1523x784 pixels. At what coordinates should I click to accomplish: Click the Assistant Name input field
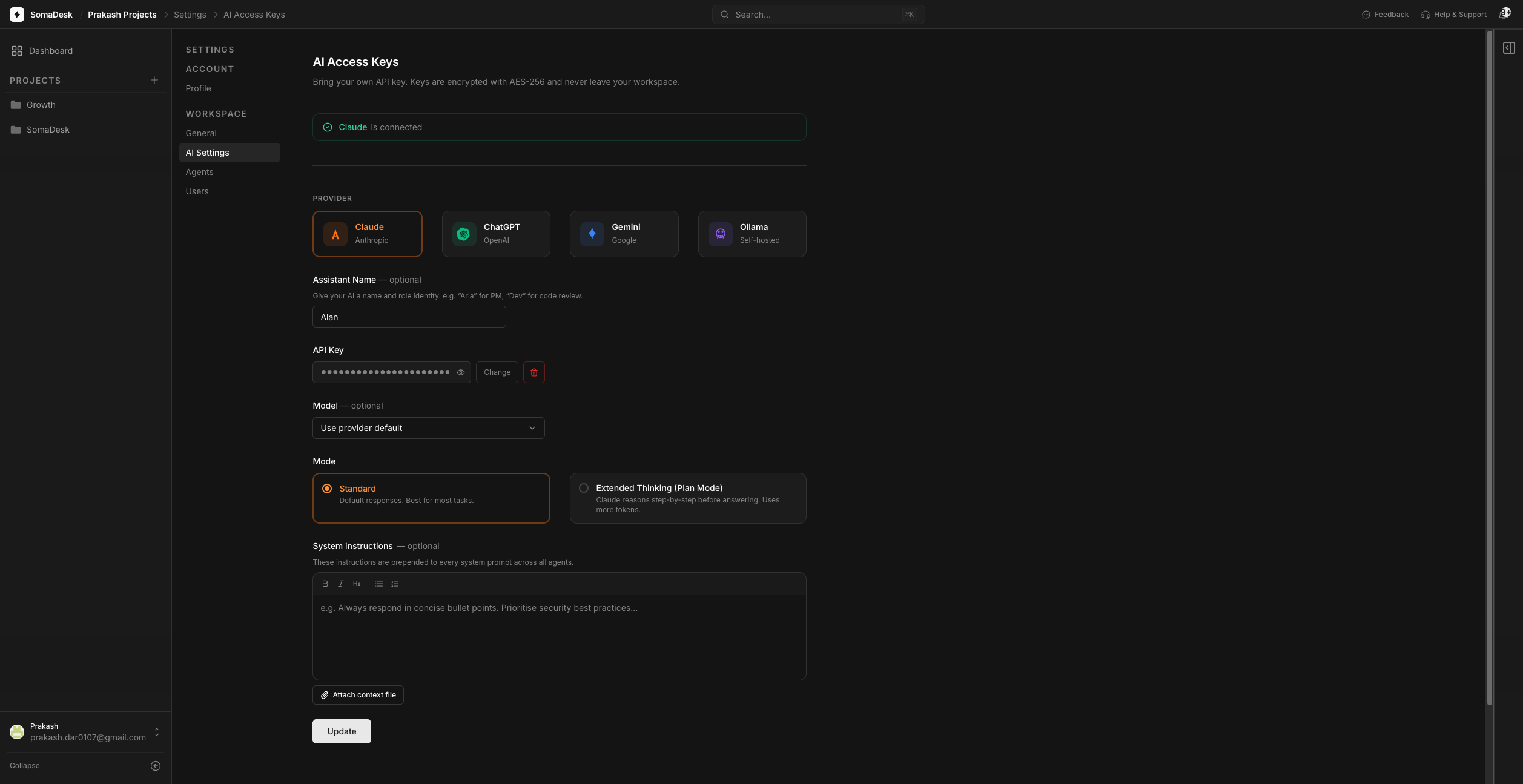pyautogui.click(x=409, y=317)
